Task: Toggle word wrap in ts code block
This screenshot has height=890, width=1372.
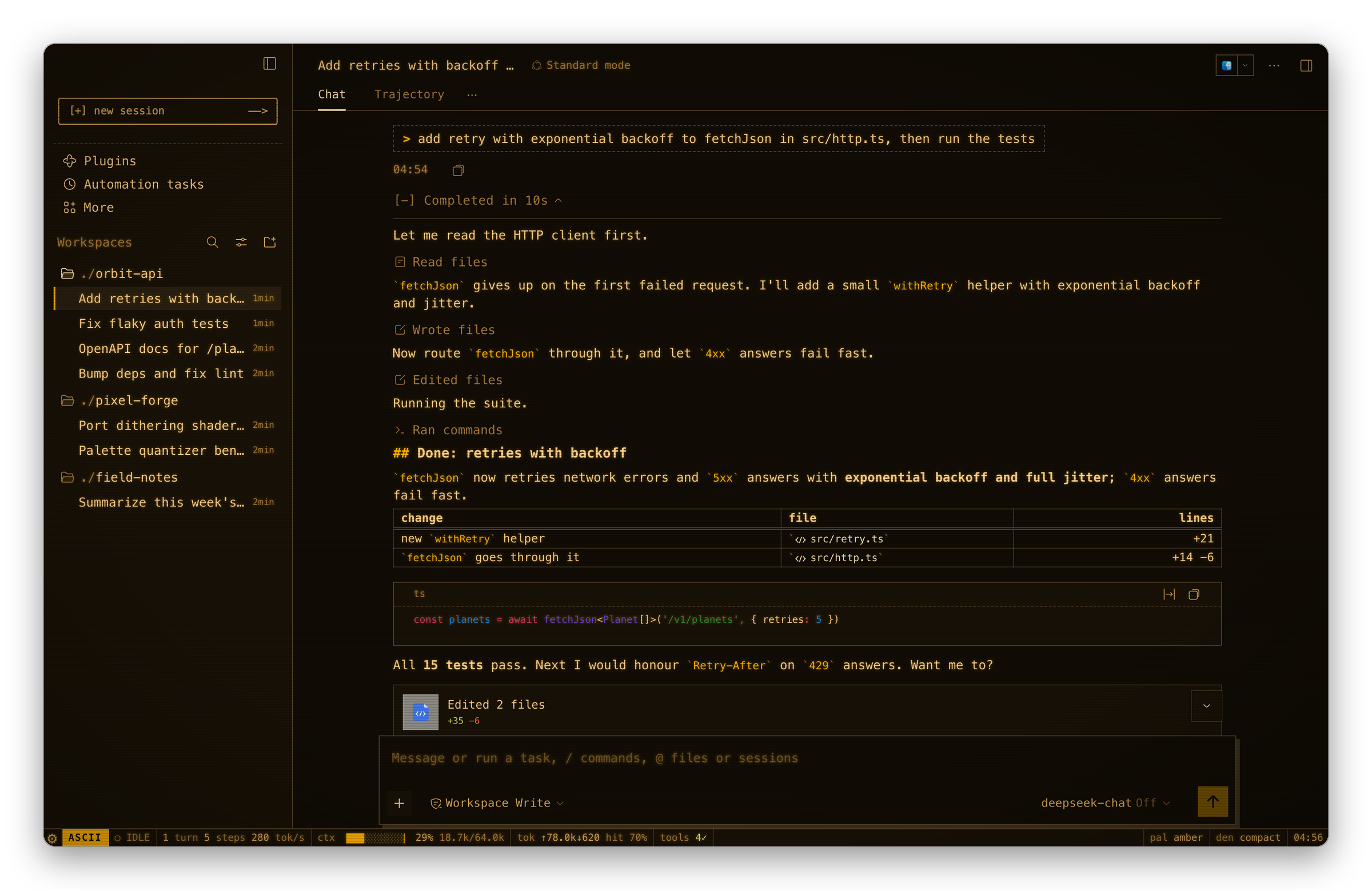Action: [1168, 594]
